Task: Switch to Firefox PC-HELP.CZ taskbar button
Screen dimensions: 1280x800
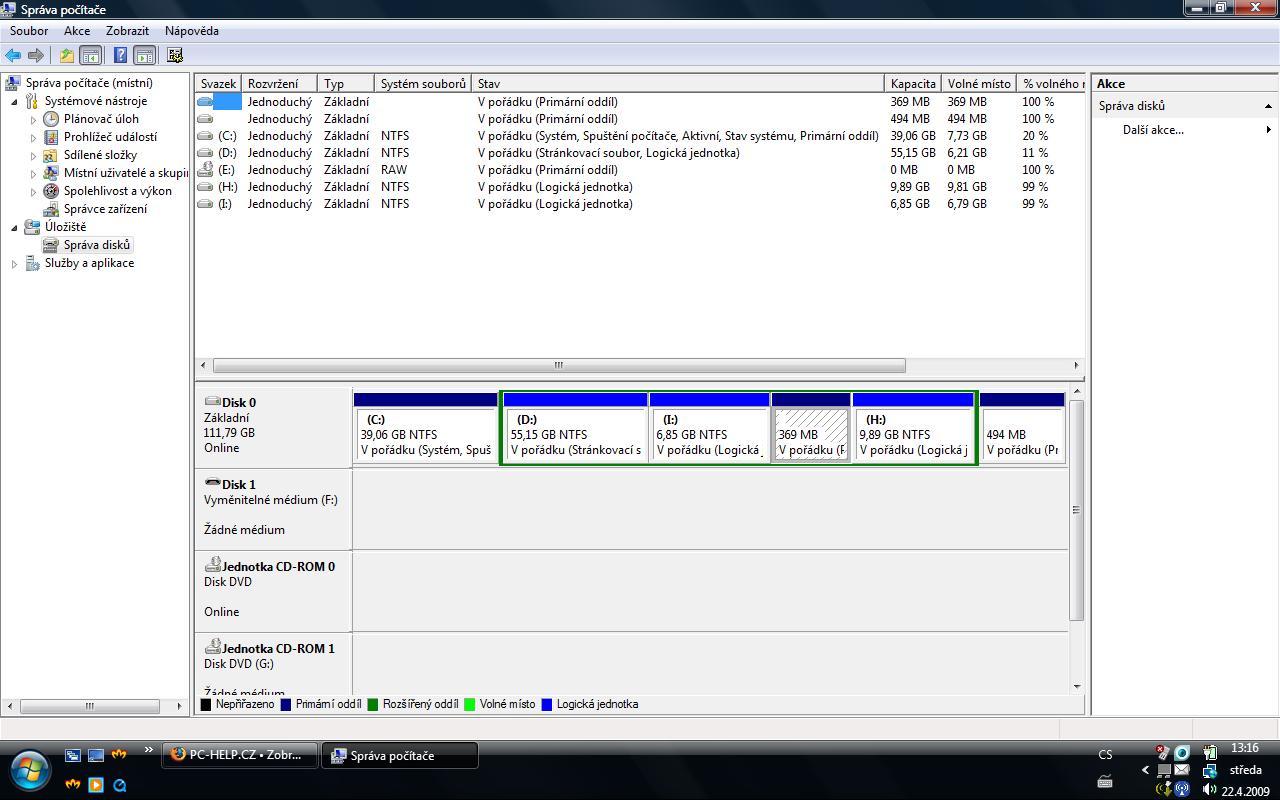Action: coord(239,755)
